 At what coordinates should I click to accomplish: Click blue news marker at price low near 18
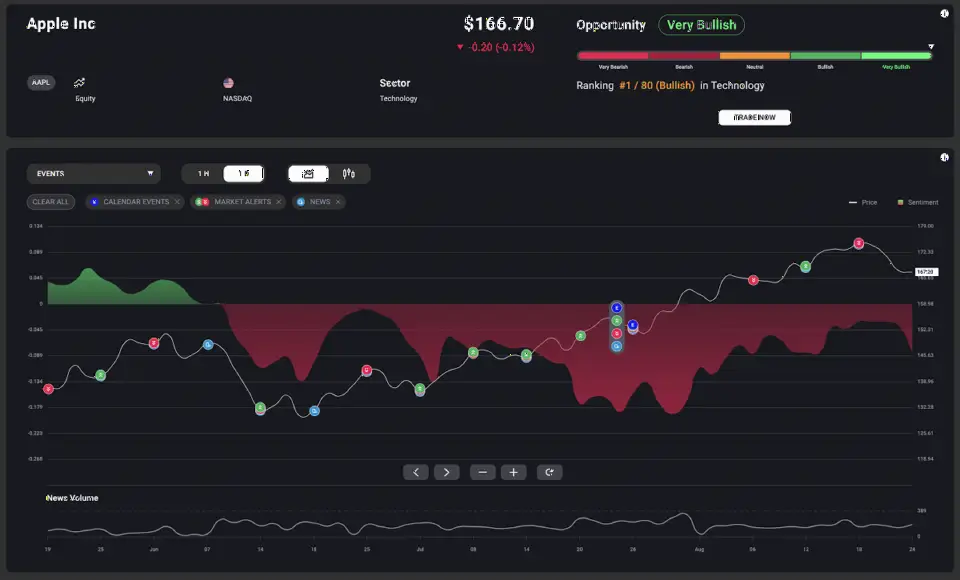pos(314,411)
